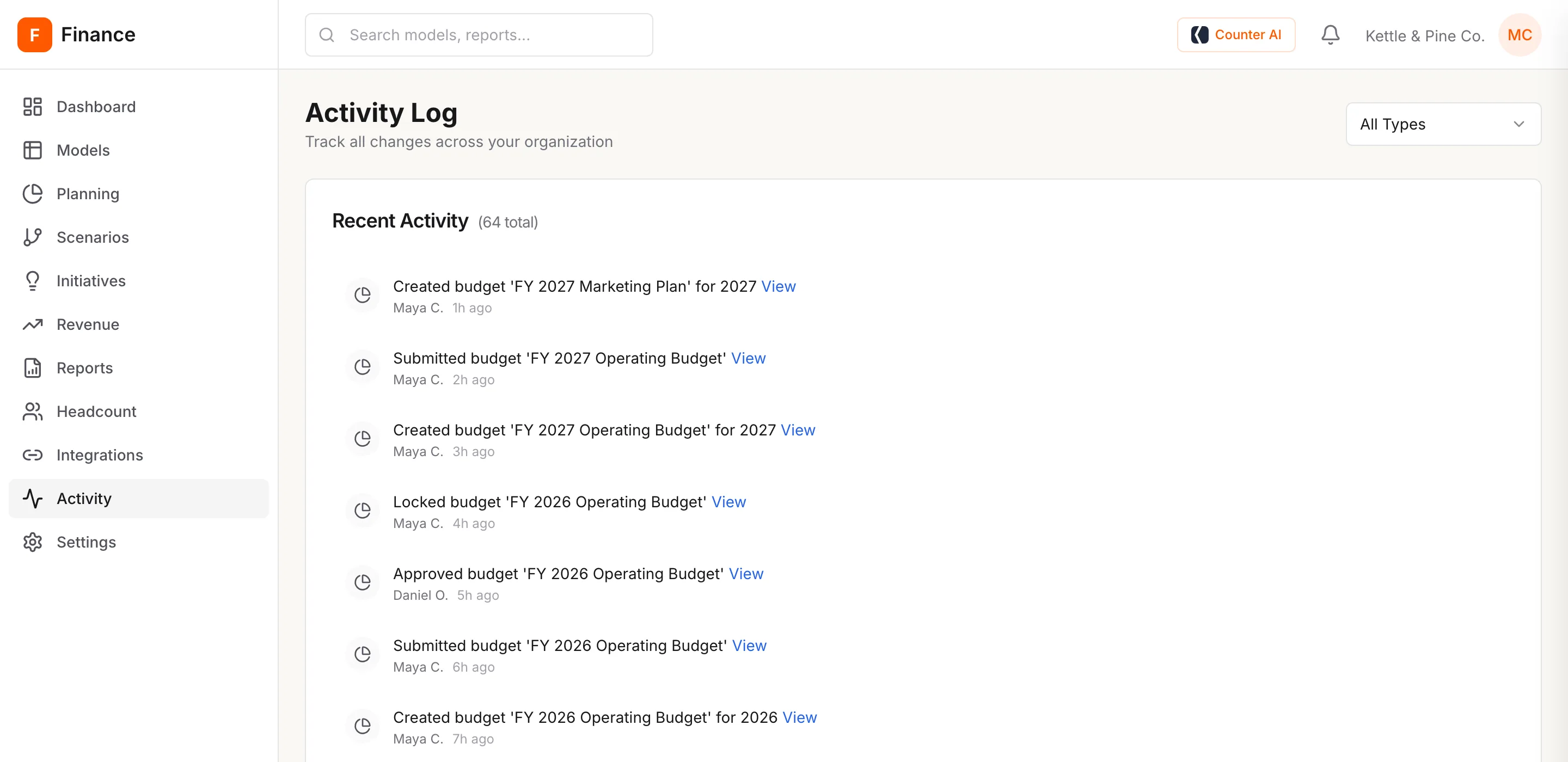Image resolution: width=1568 pixels, height=762 pixels.
Task: View the created 'FY 2027 Operating Budget' entry
Action: point(798,429)
